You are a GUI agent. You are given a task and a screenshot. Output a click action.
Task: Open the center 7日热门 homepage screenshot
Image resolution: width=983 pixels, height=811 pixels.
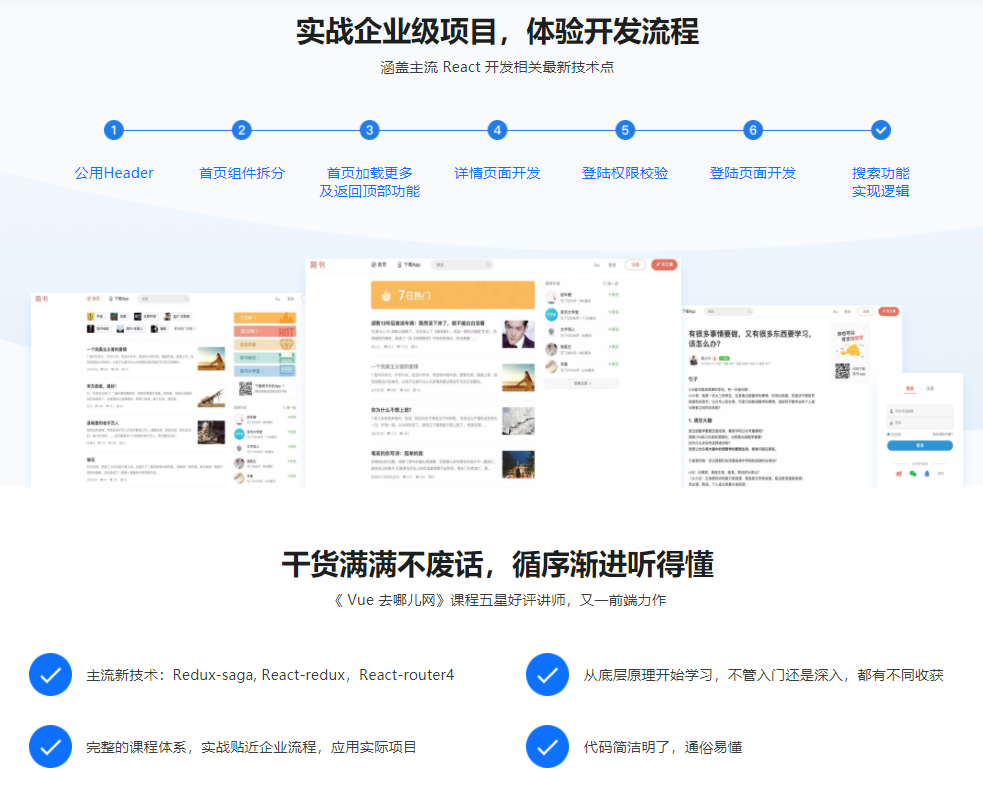click(x=494, y=372)
